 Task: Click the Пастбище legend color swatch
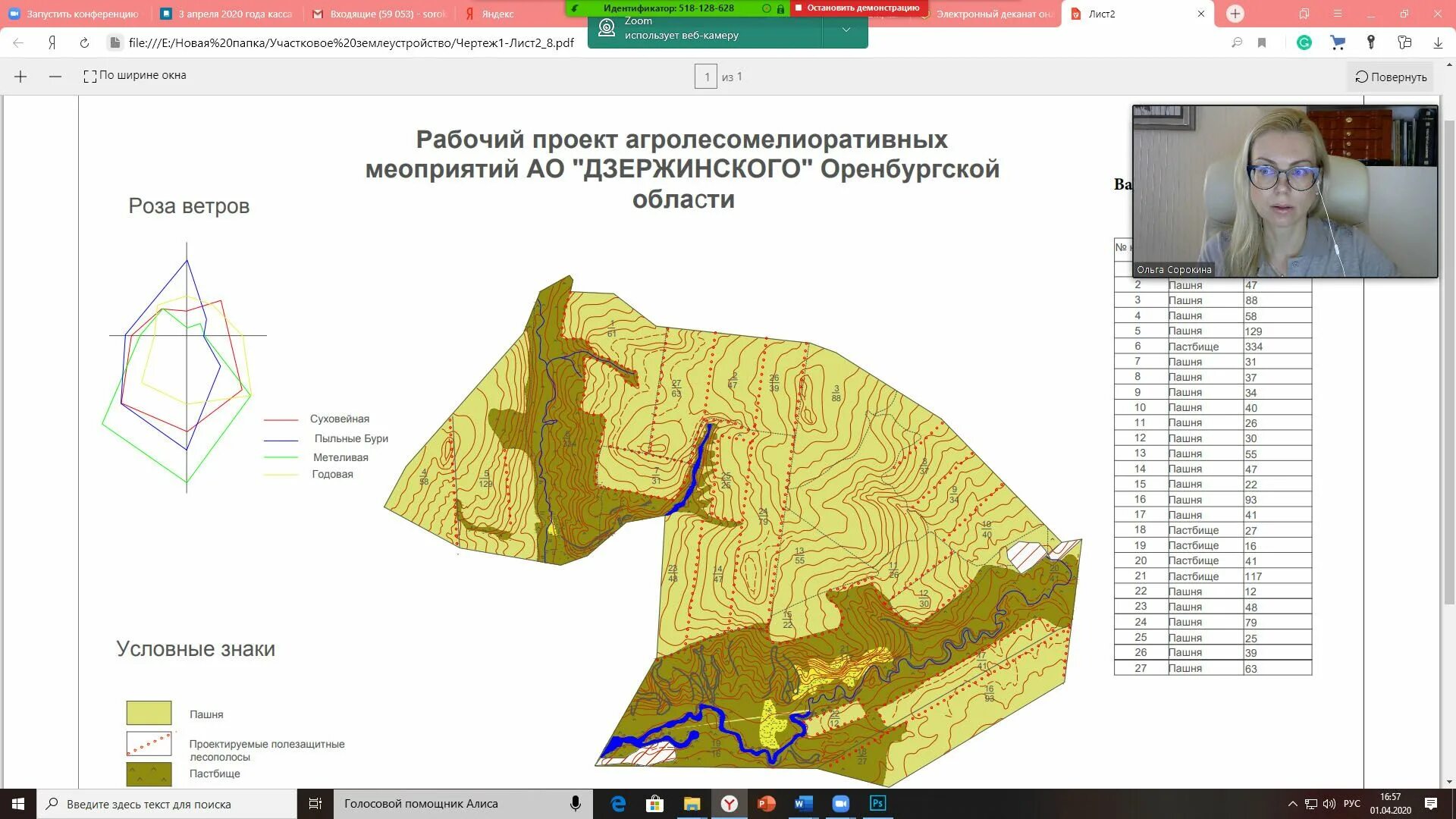(149, 774)
